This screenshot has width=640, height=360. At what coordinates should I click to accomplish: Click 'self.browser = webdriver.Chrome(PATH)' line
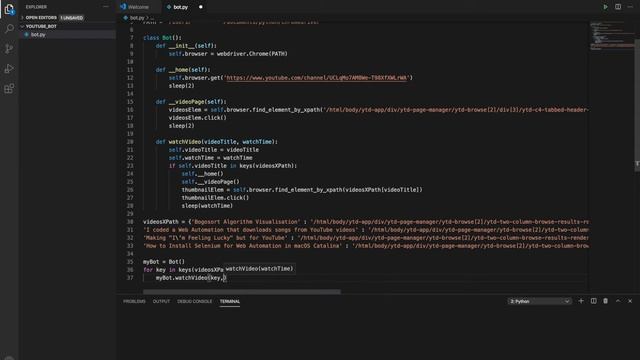(228, 53)
